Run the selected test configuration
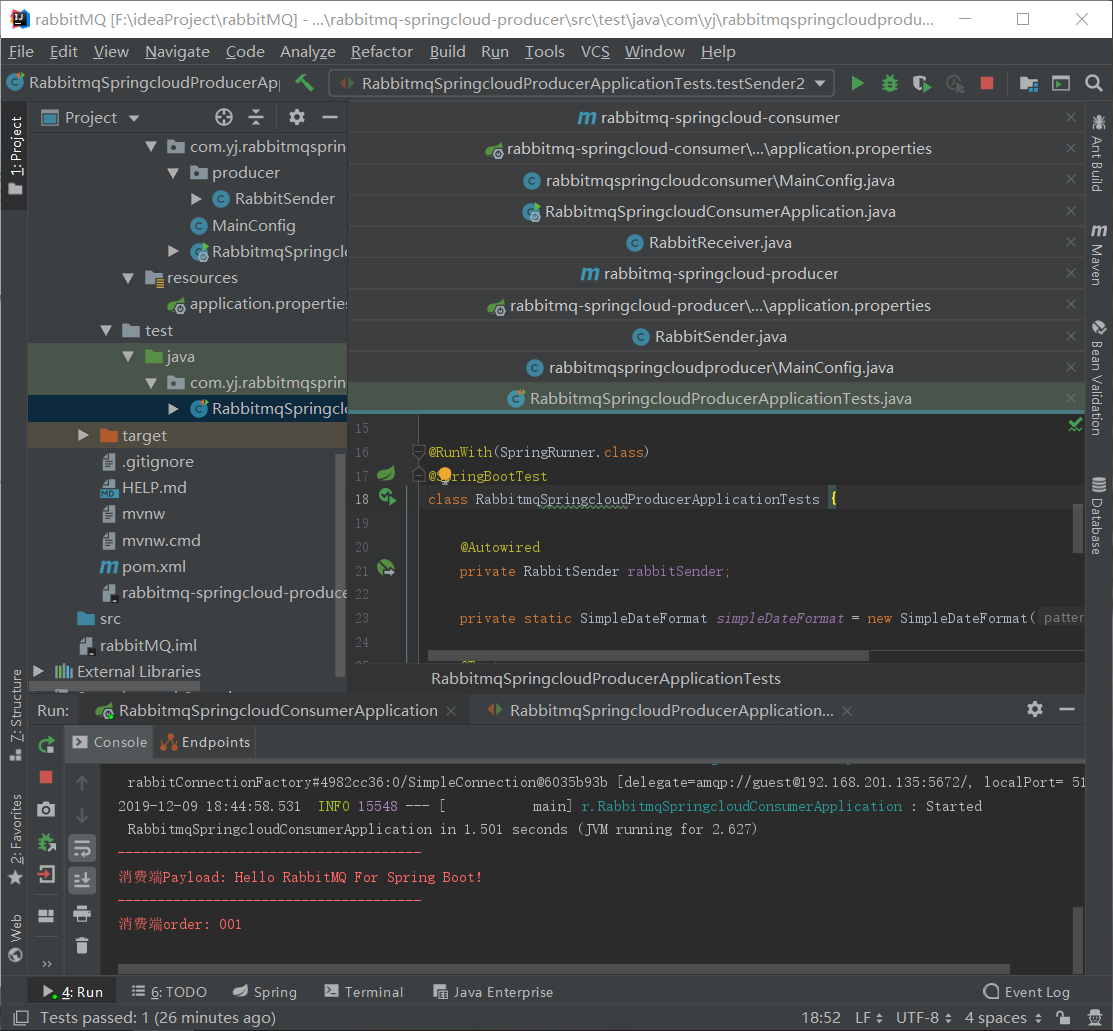This screenshot has width=1113, height=1031. click(857, 83)
